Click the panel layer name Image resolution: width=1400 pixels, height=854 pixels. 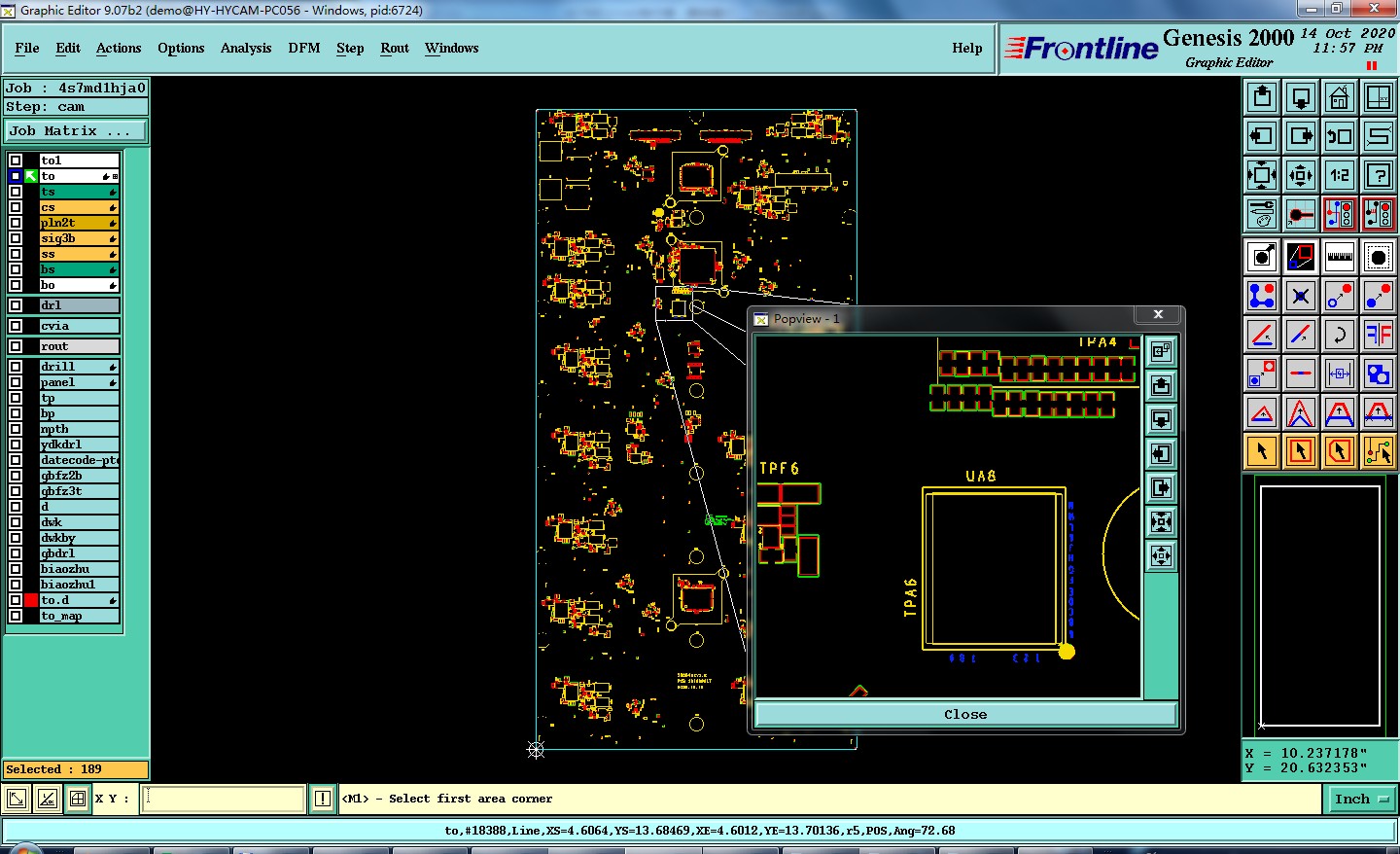tap(80, 382)
